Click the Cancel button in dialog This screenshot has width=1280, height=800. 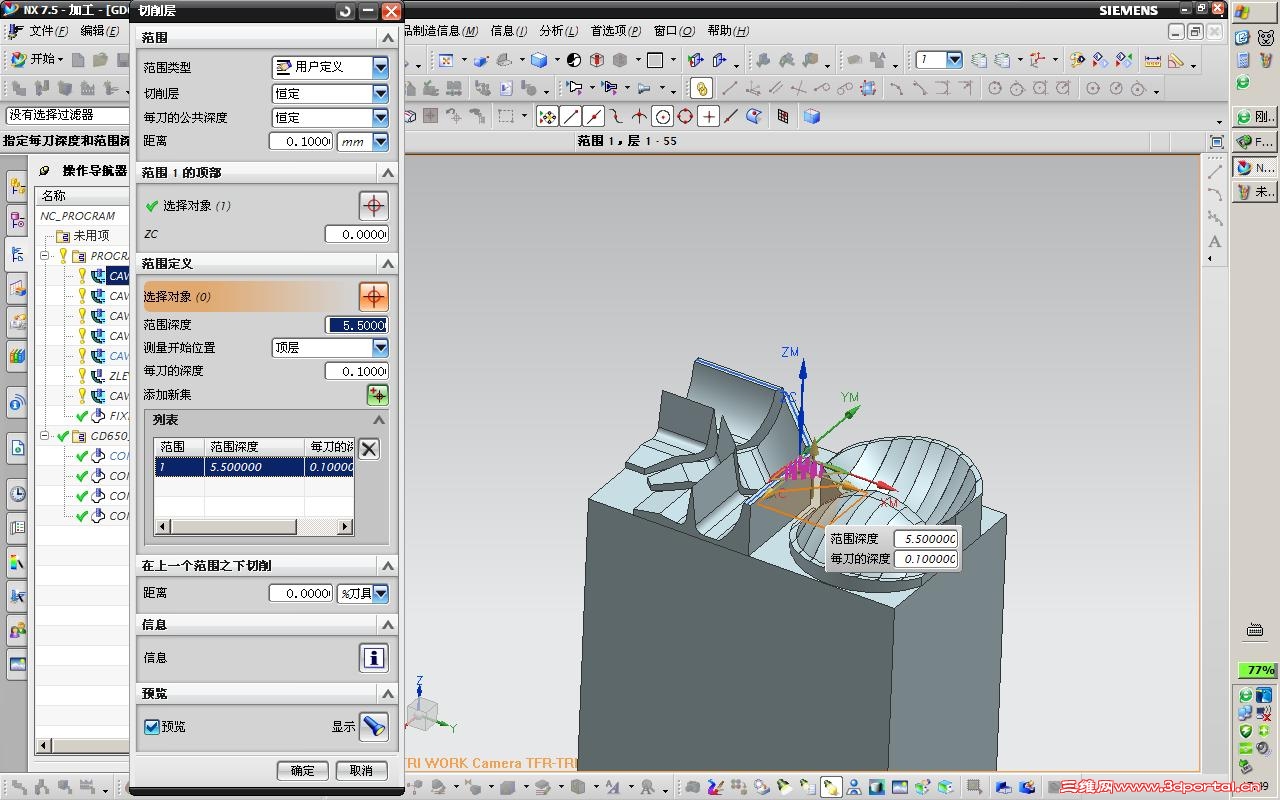tap(361, 771)
